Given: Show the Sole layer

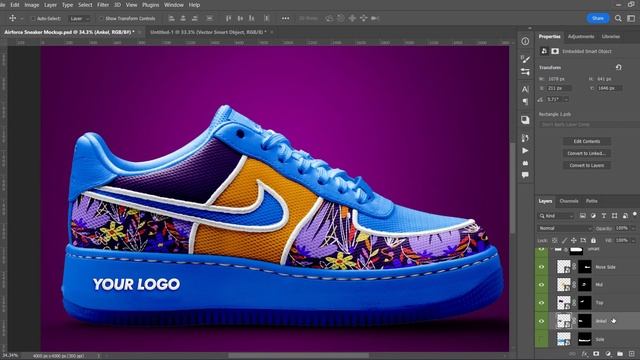Looking at the screenshot, I should [x=542, y=339].
